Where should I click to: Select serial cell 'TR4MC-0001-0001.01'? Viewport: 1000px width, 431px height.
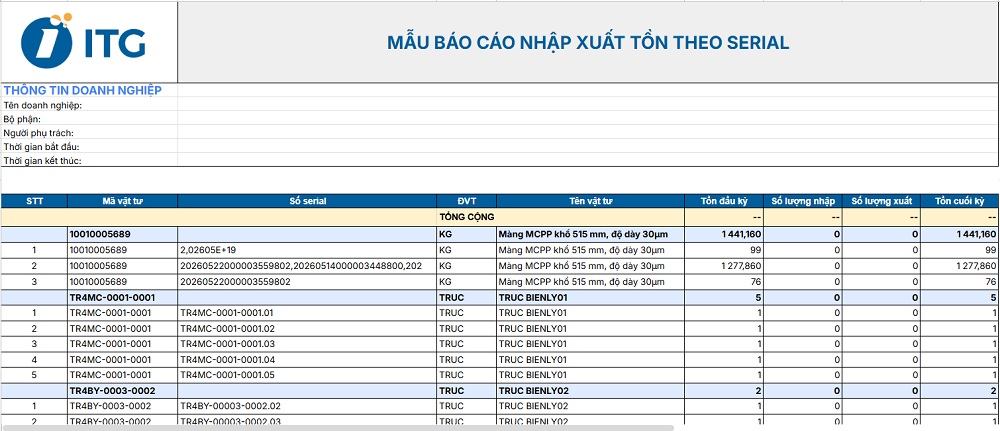coord(307,312)
